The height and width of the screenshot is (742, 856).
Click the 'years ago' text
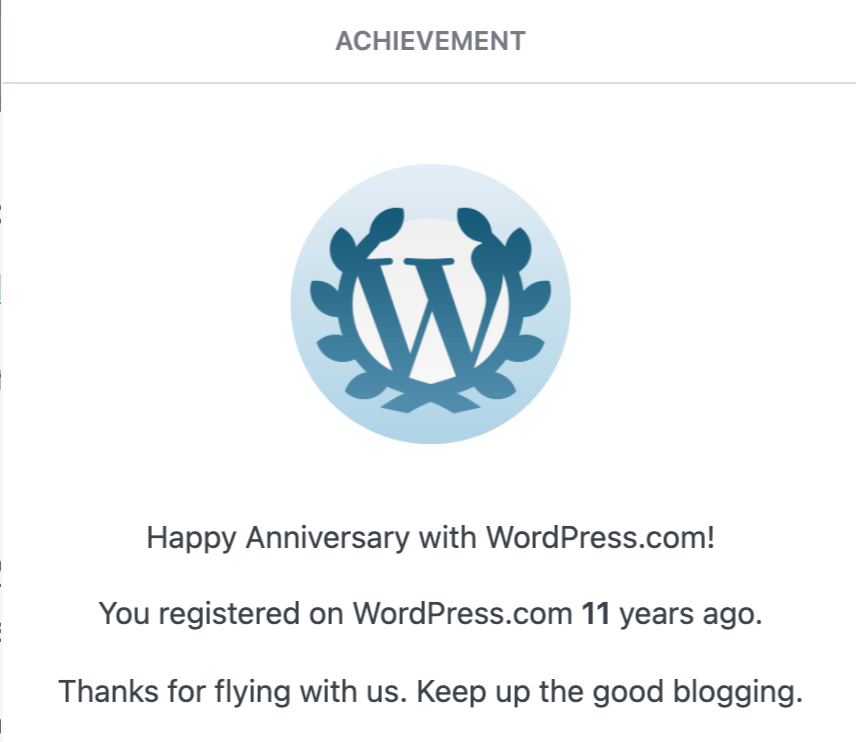tap(690, 614)
